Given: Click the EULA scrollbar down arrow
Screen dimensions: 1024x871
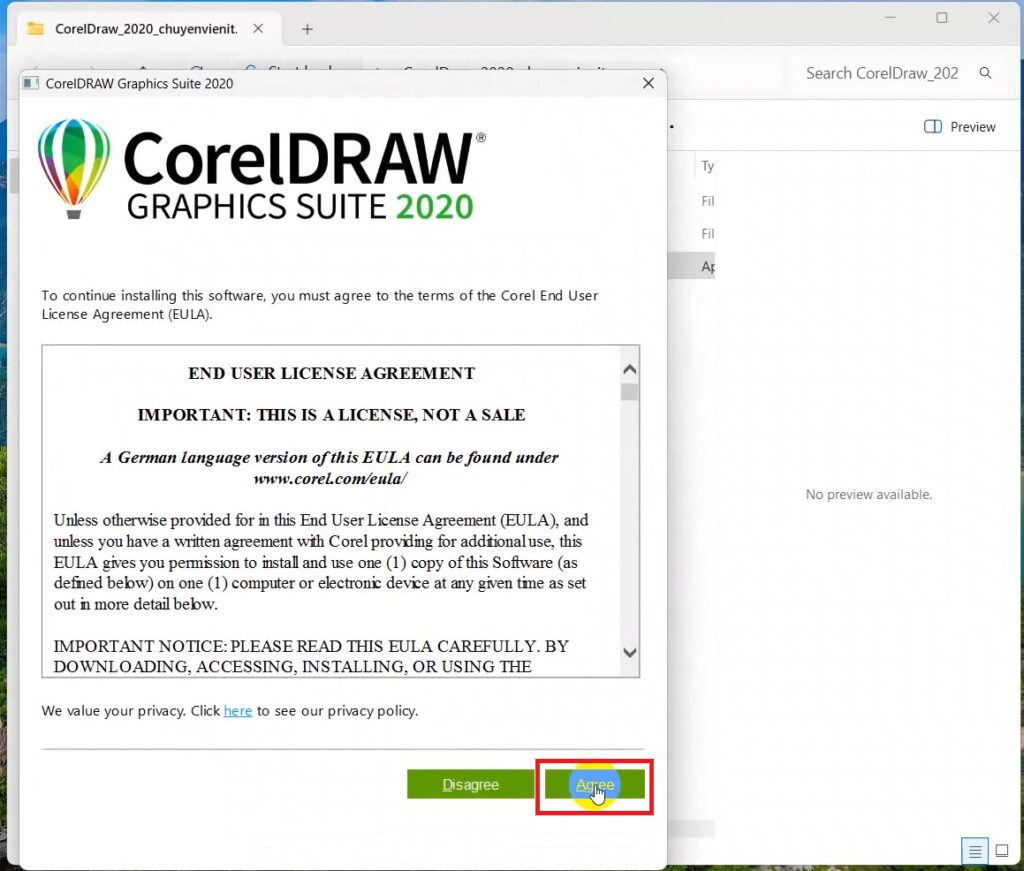Looking at the screenshot, I should coord(630,651).
